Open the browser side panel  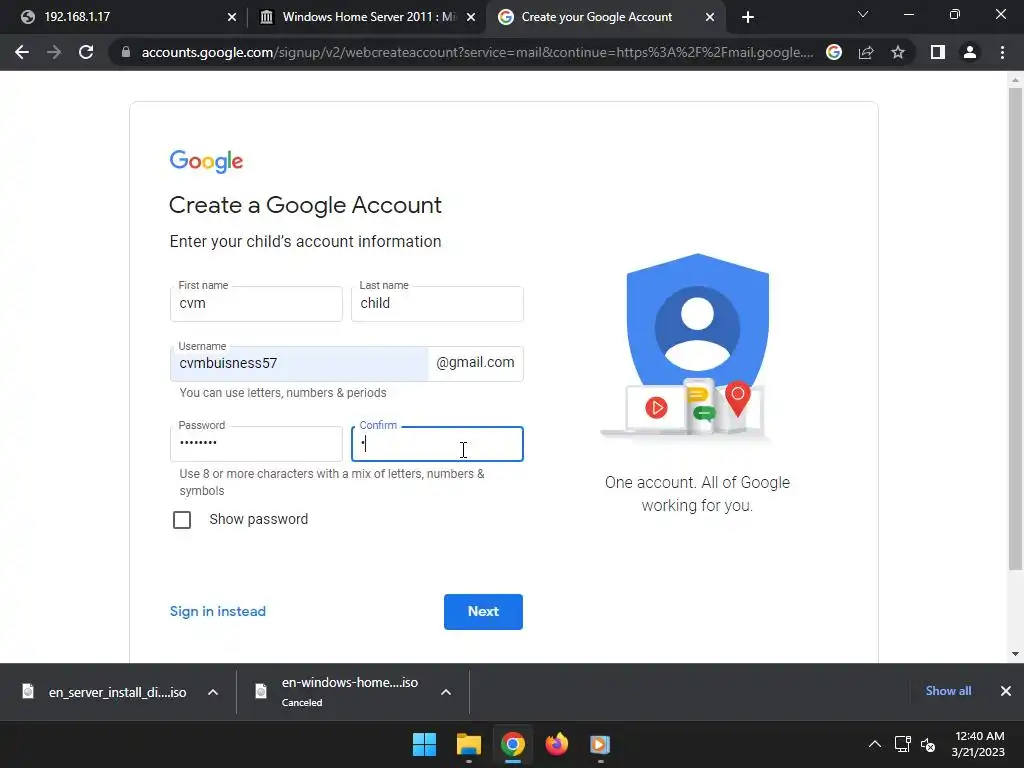[x=938, y=52]
